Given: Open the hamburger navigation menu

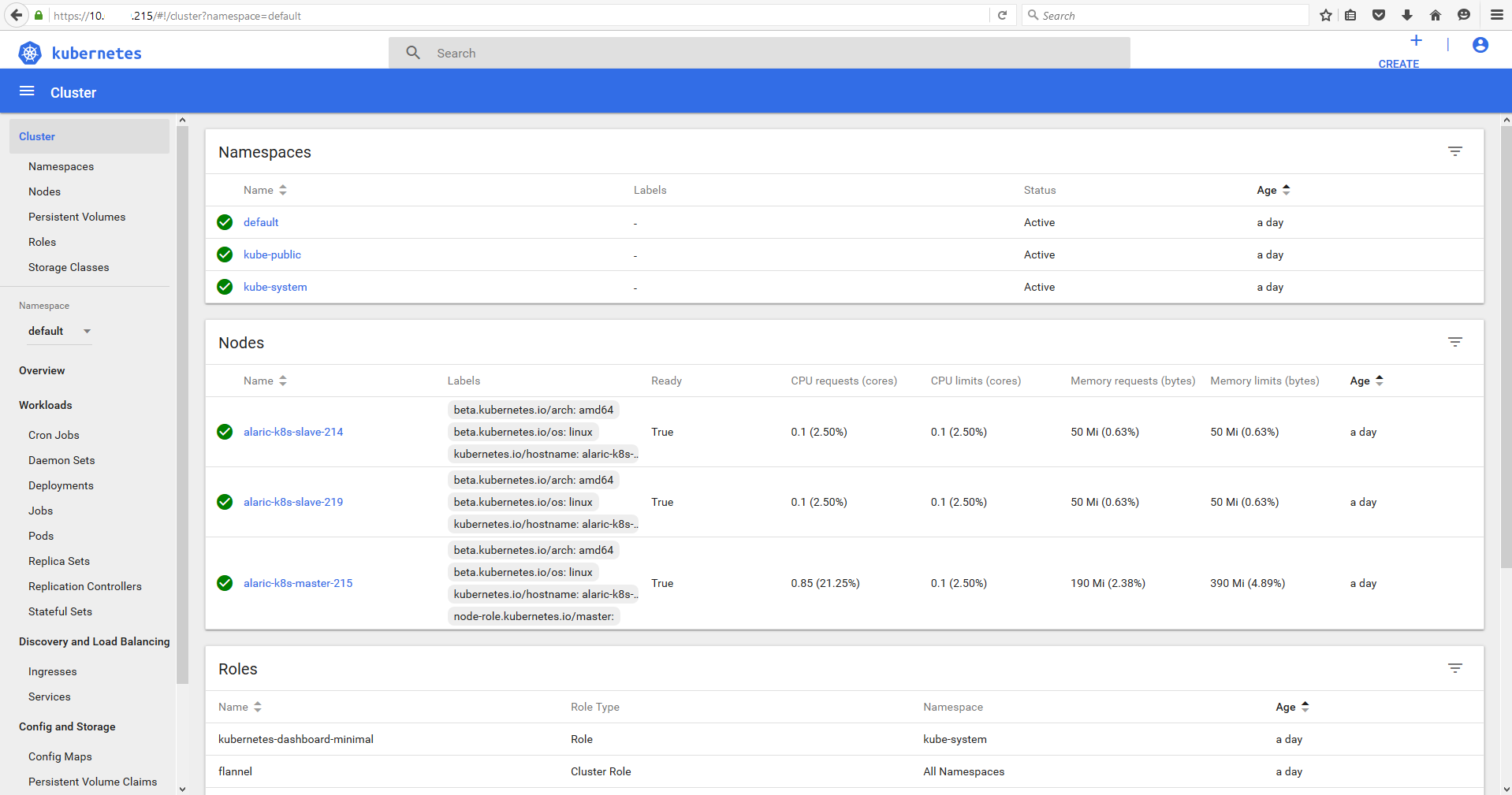Looking at the screenshot, I should [27, 91].
